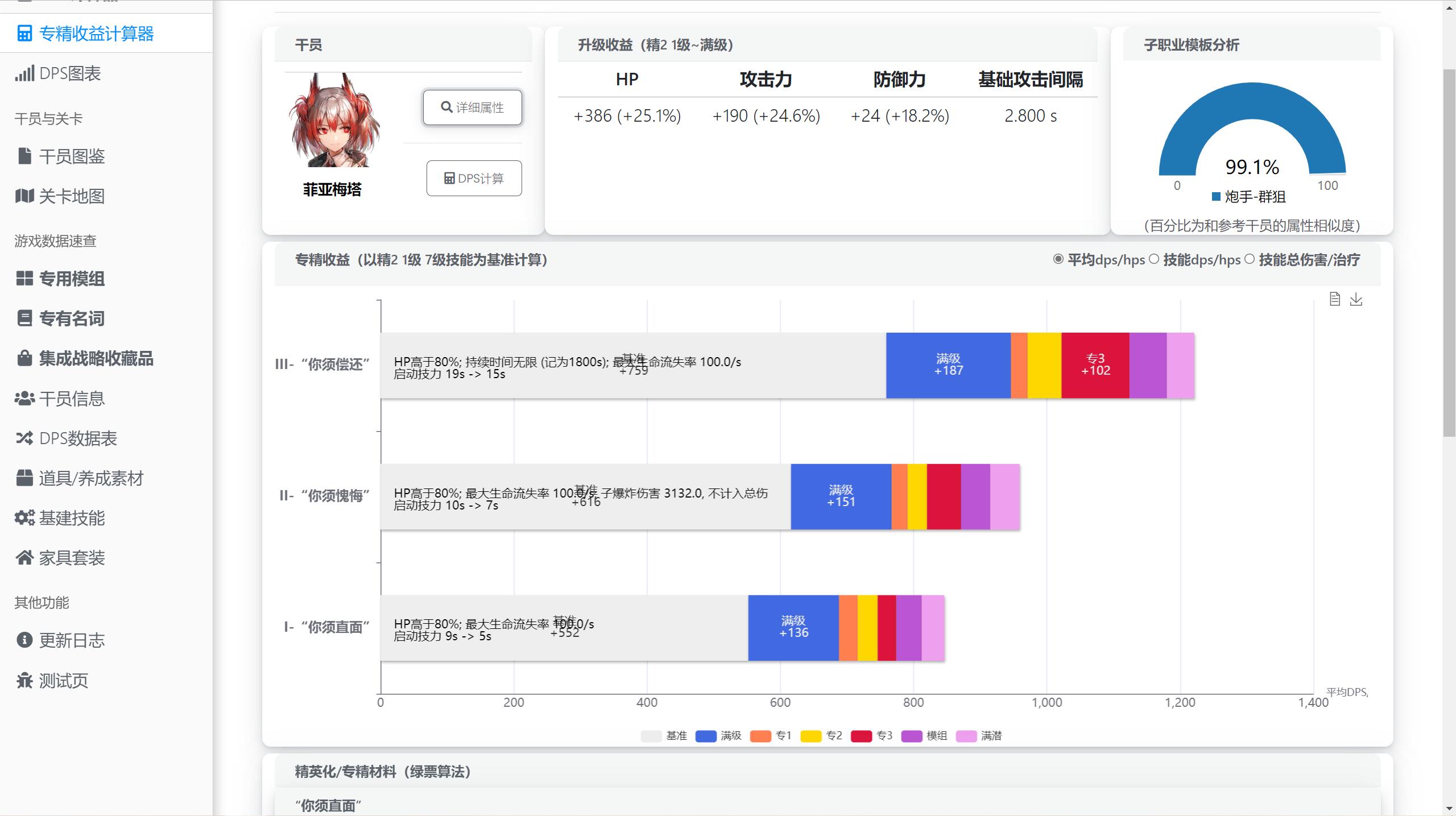1456x816 pixels.
Task: Toggle 专2 series in chart legend
Action: click(821, 736)
